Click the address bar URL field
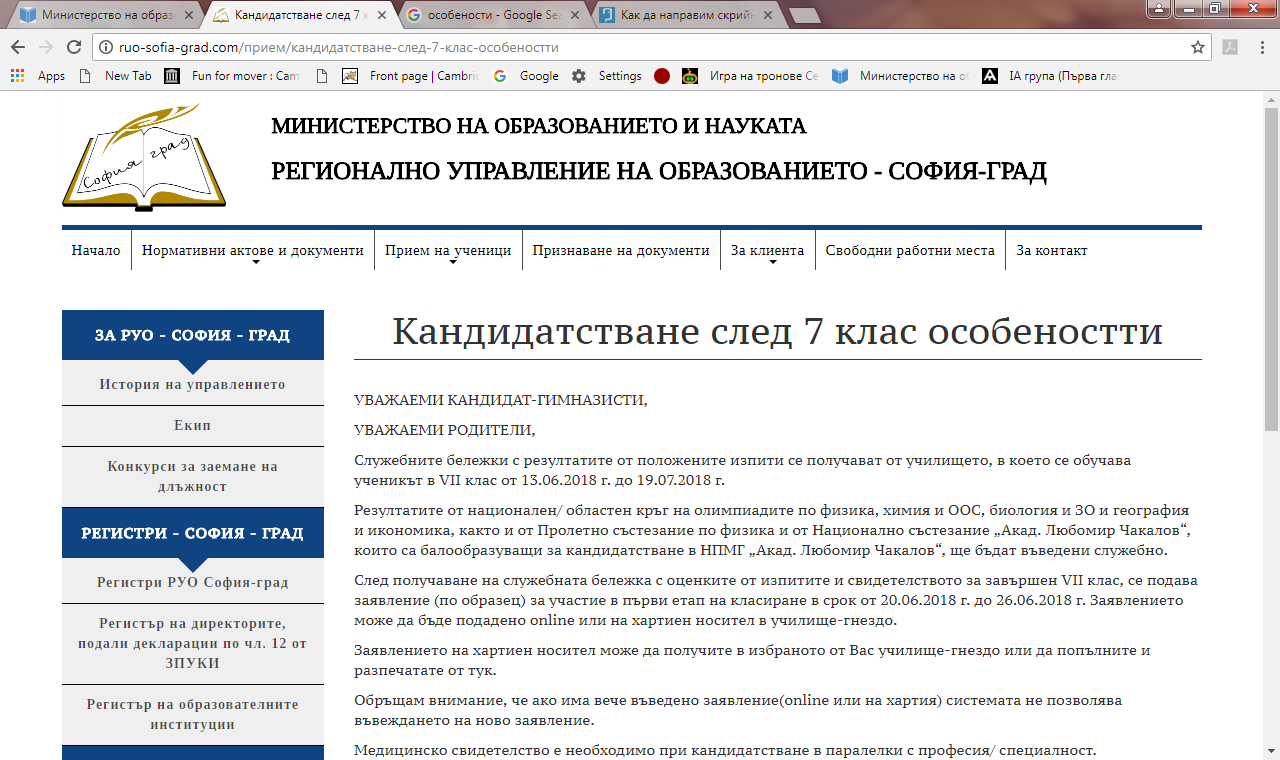The image size is (1280, 760). click(600, 47)
